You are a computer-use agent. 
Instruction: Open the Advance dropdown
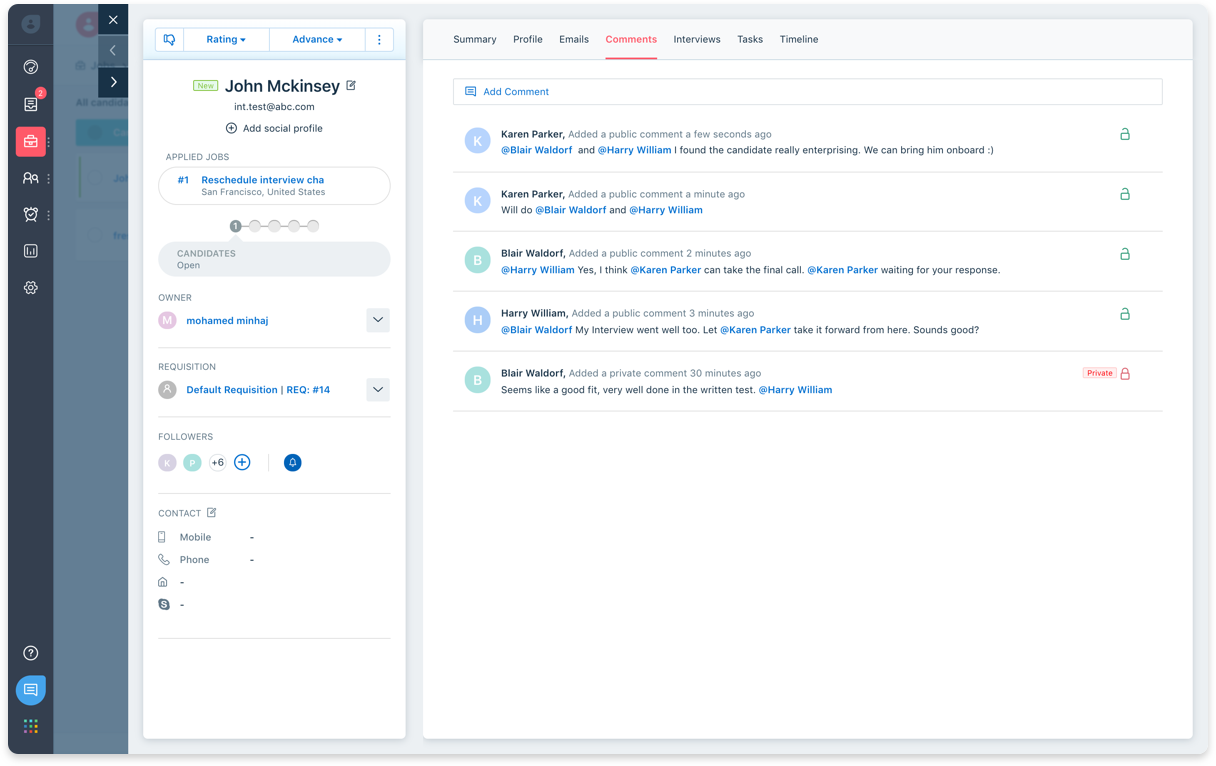317,40
